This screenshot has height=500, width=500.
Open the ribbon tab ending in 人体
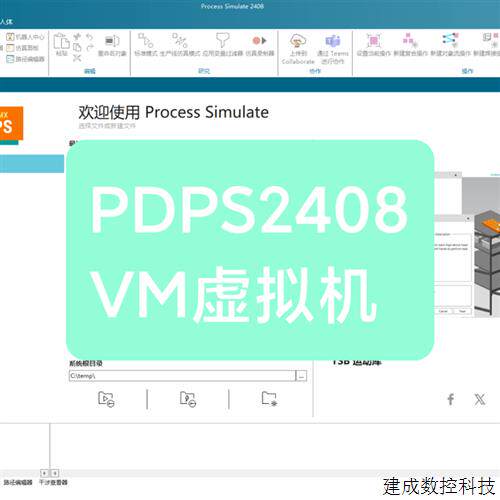[6, 22]
